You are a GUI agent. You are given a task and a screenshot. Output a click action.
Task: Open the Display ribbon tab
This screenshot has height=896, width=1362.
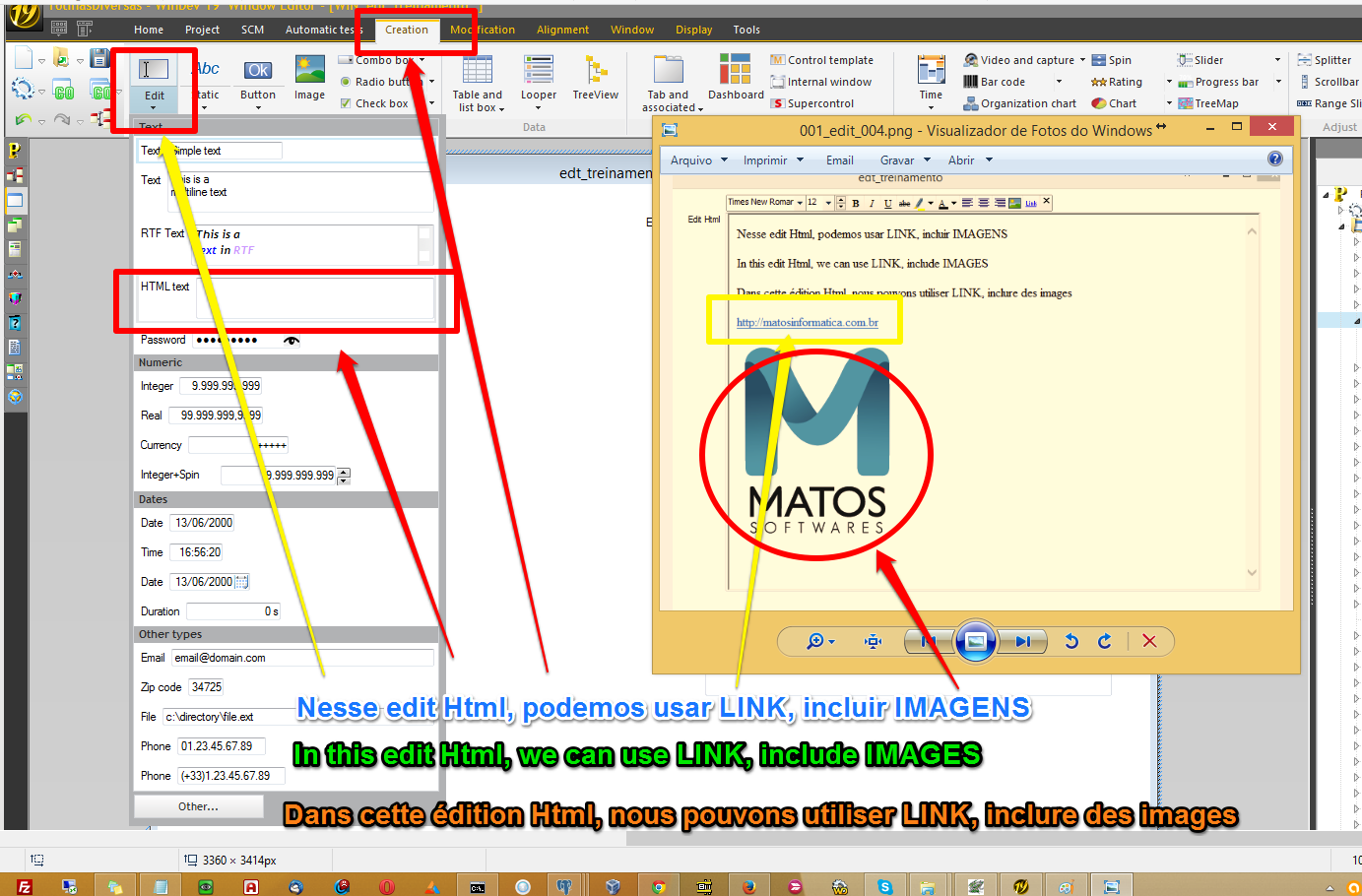click(693, 30)
